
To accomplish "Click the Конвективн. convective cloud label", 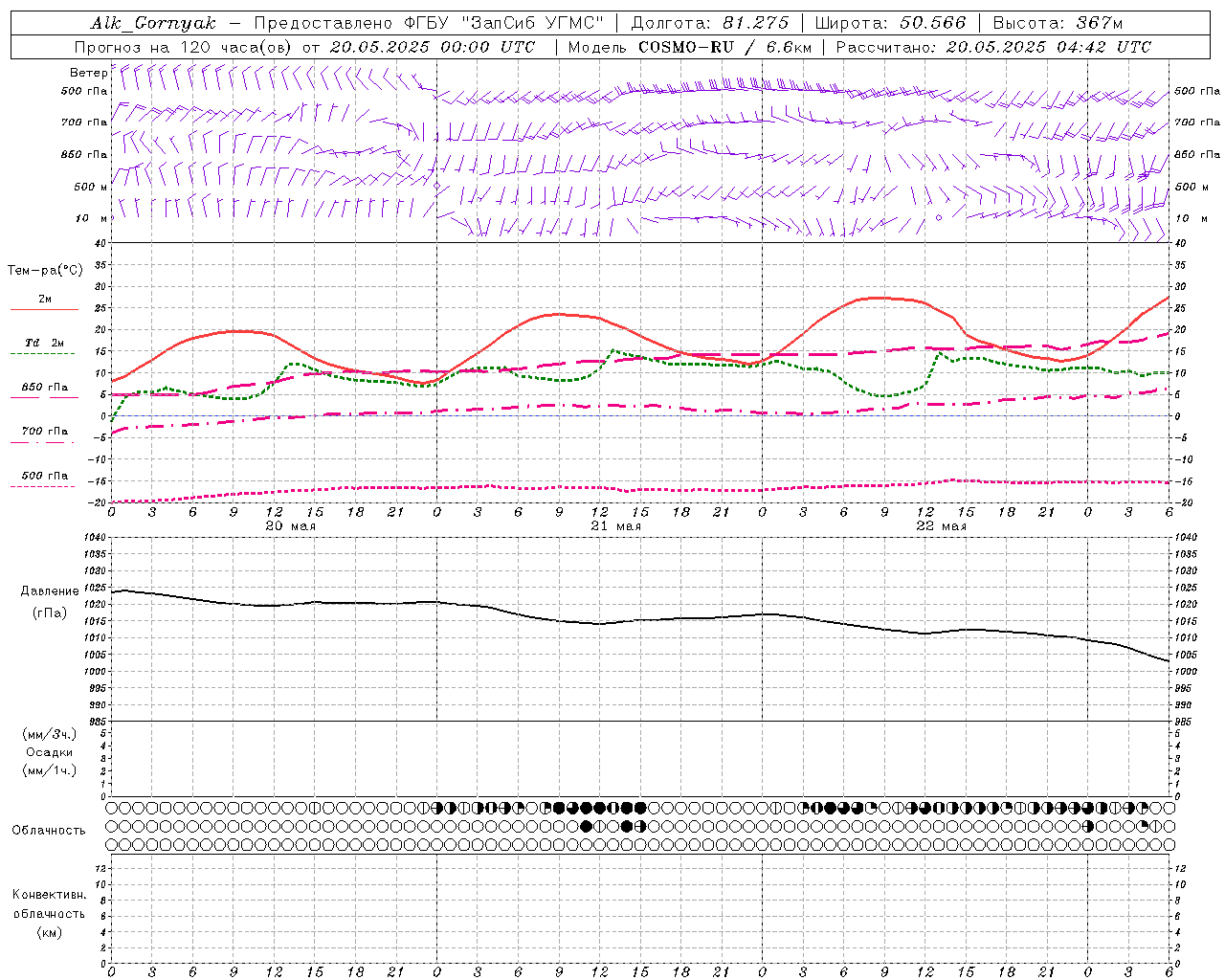I will [49, 895].
